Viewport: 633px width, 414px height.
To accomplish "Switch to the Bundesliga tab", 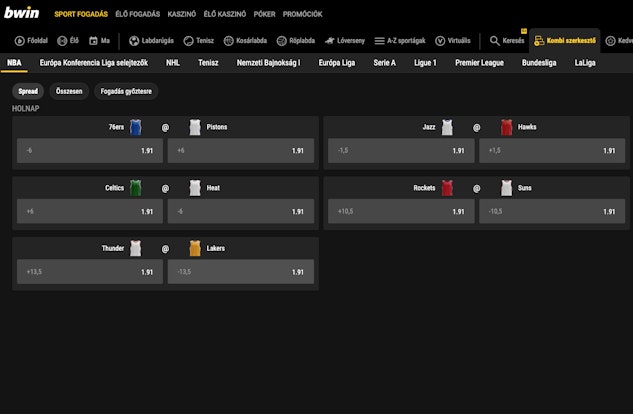I will tap(539, 63).
